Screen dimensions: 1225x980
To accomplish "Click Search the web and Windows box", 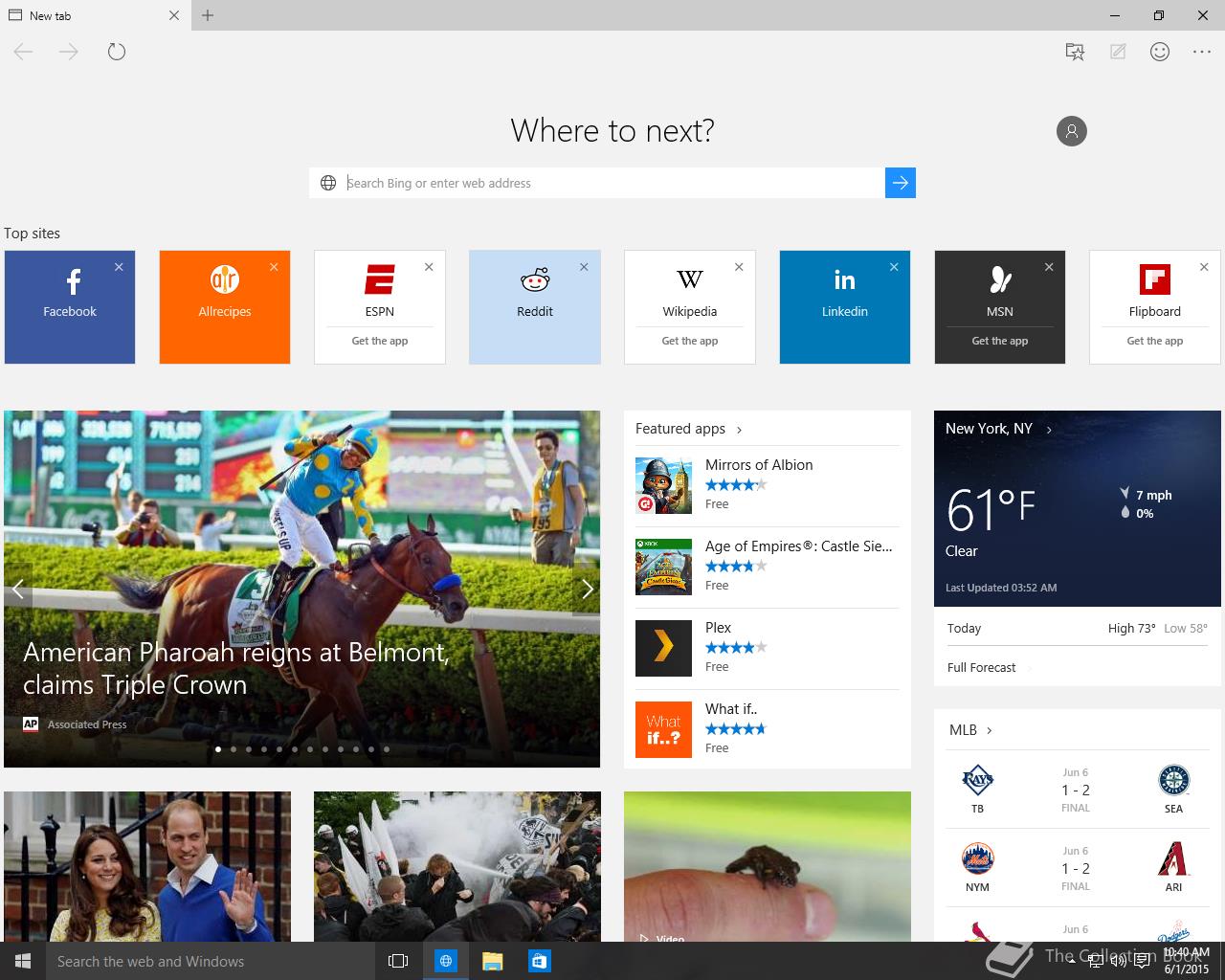I will [x=211, y=961].
